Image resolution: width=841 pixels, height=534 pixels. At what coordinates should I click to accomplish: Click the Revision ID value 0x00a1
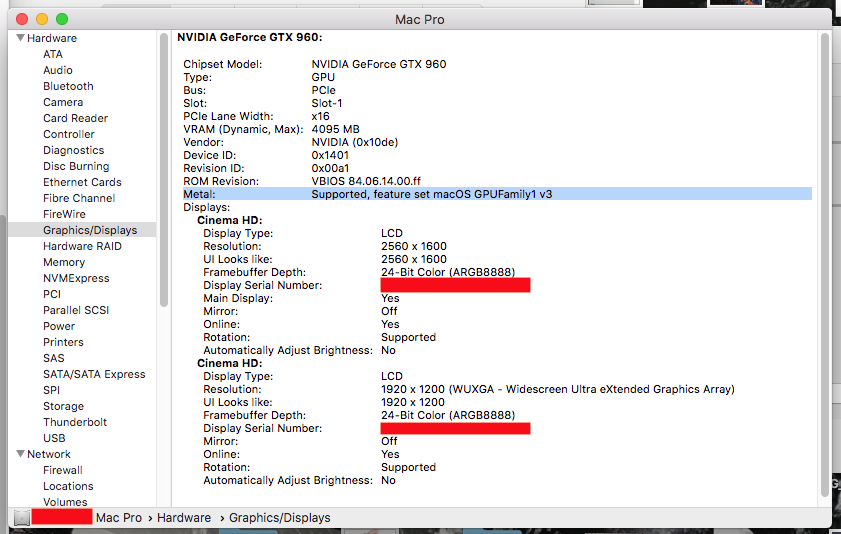click(330, 168)
